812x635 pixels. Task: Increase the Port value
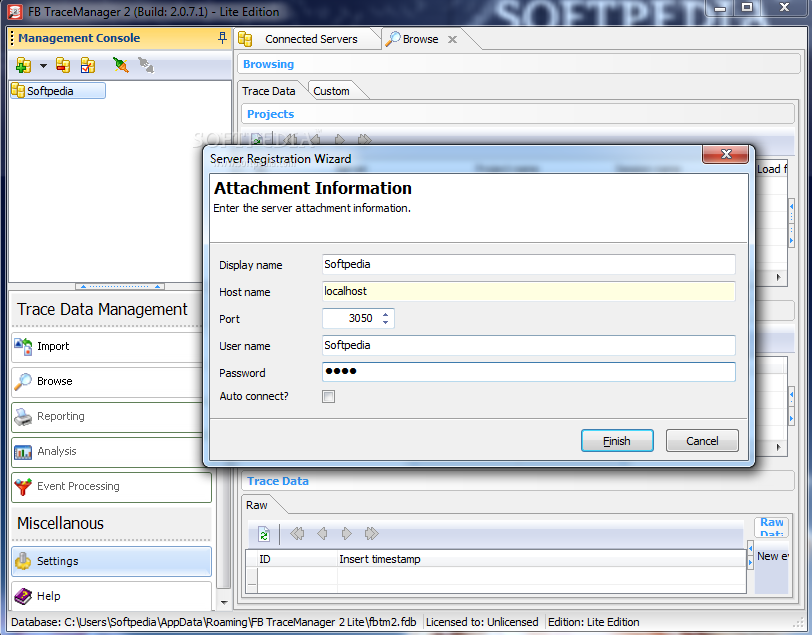[x=385, y=314]
